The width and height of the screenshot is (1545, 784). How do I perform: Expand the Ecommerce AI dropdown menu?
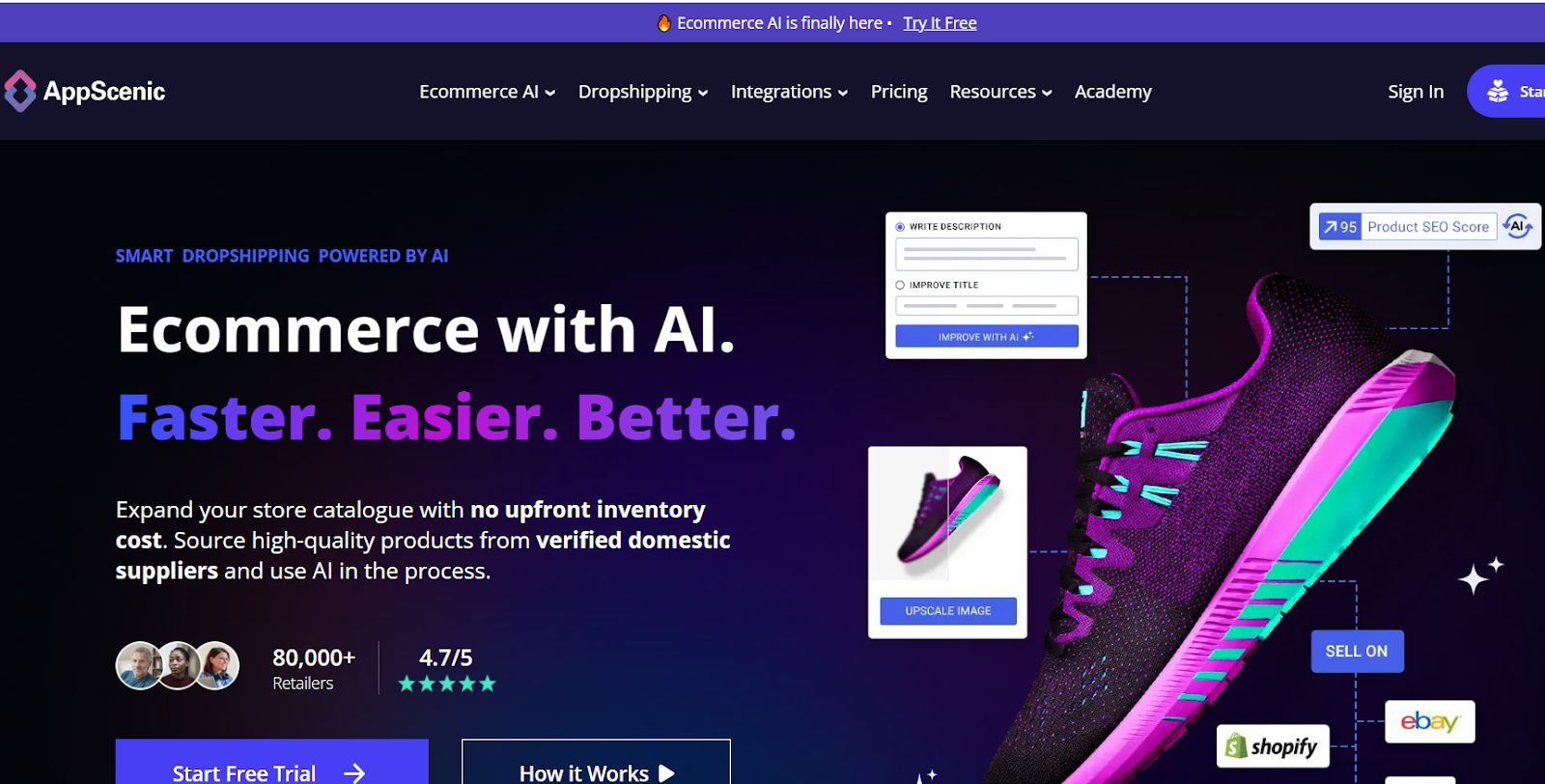[x=487, y=92]
